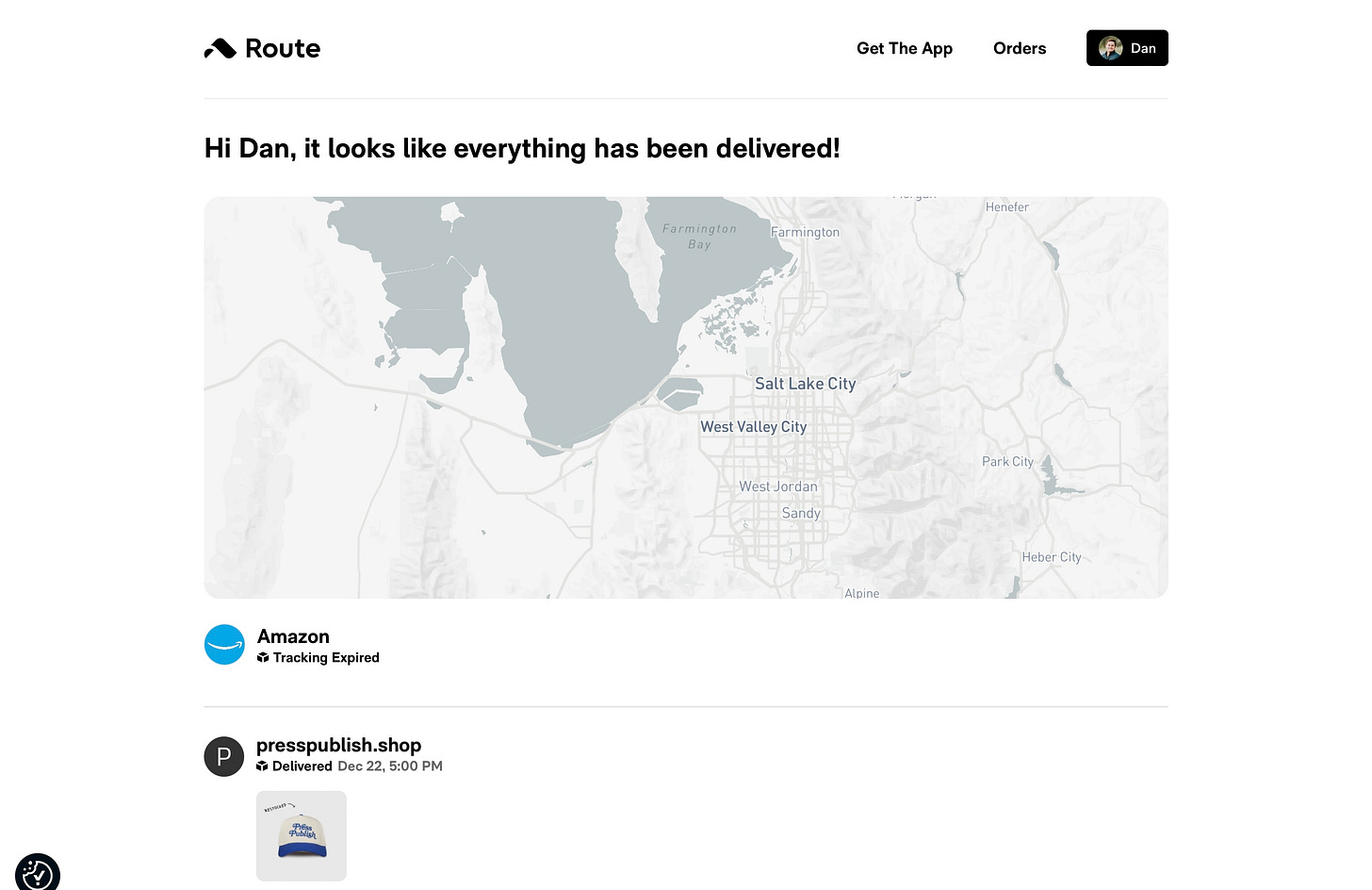This screenshot has height=890, width=1372.
Task: Click the Farmington Bay map label
Action: pyautogui.click(x=699, y=237)
